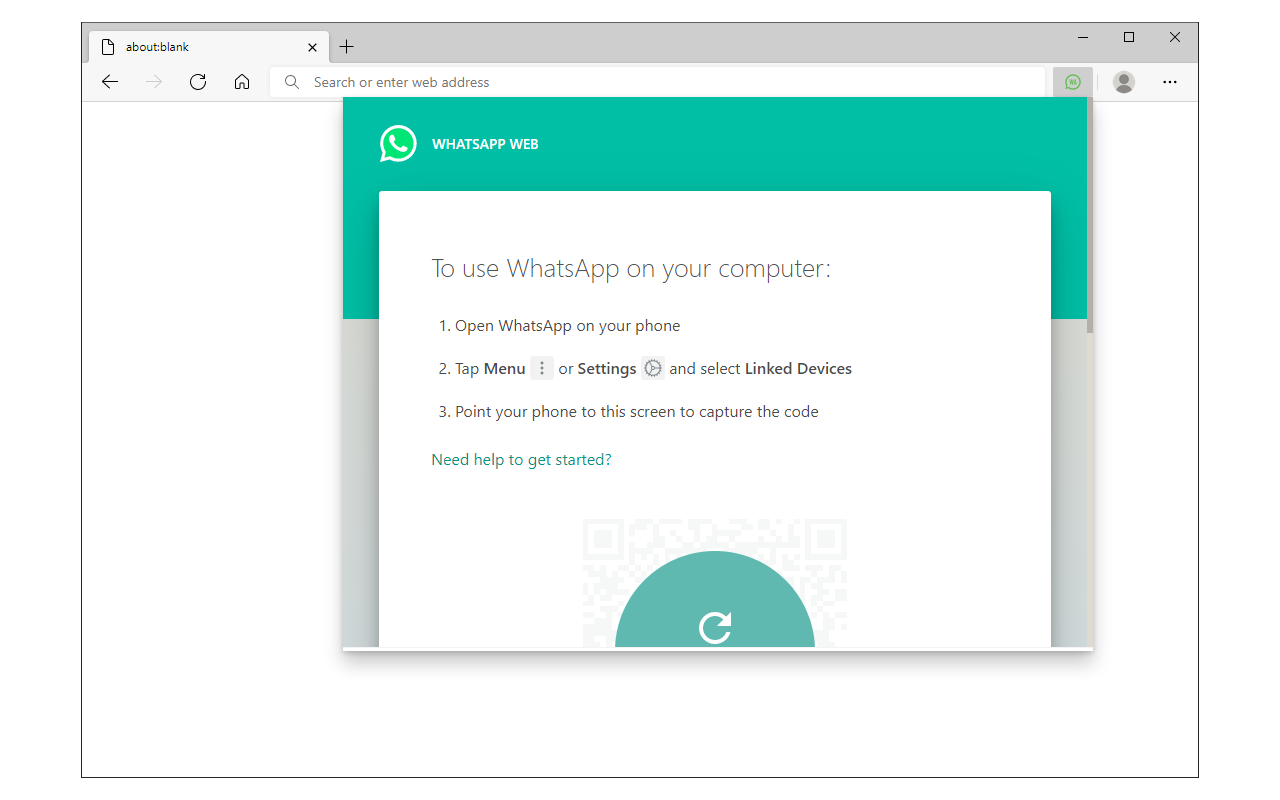Open the browser Settings and more menu
The height and width of the screenshot is (800, 1280).
pos(1170,82)
